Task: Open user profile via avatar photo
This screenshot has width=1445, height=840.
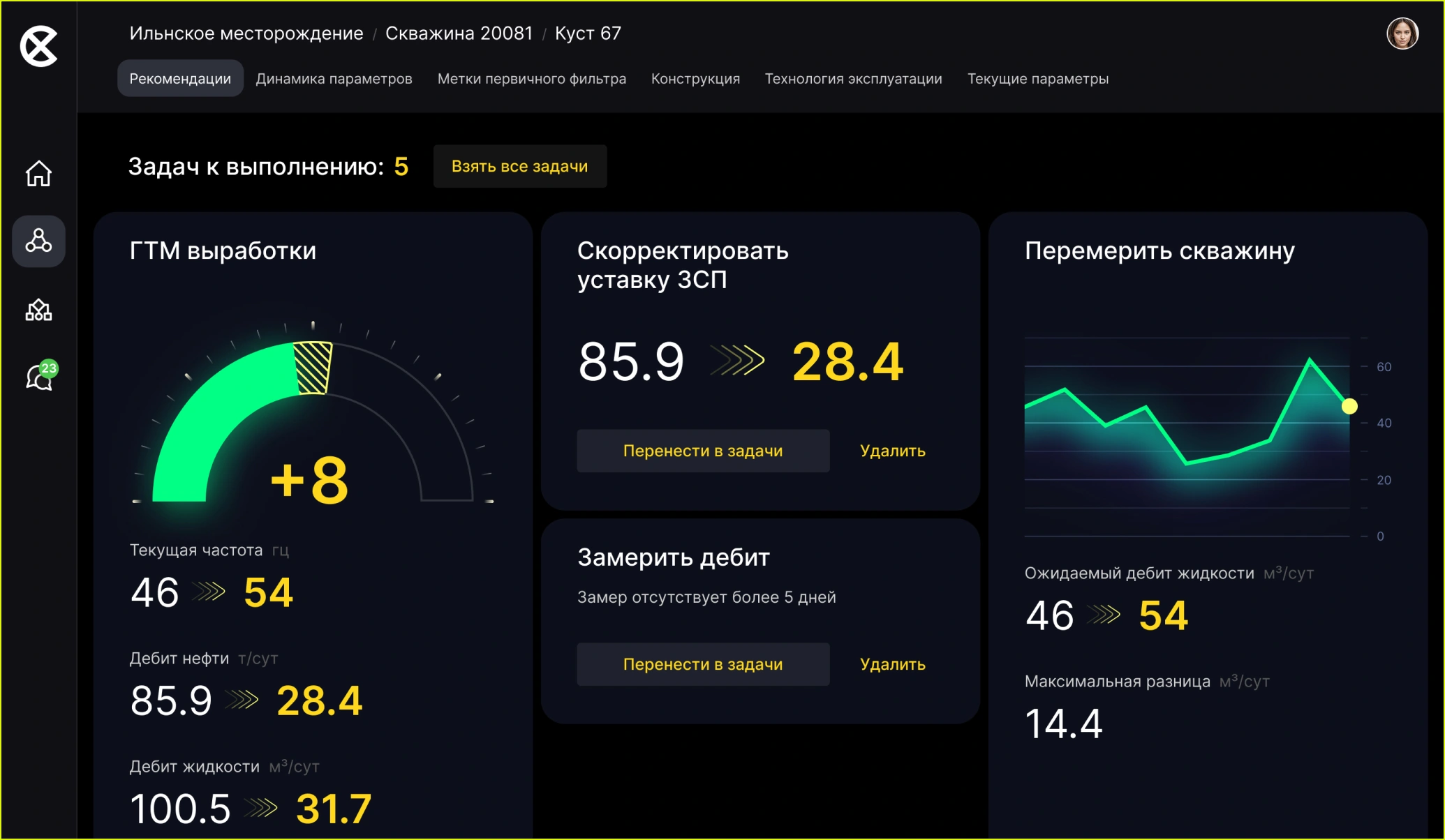Action: (1402, 33)
